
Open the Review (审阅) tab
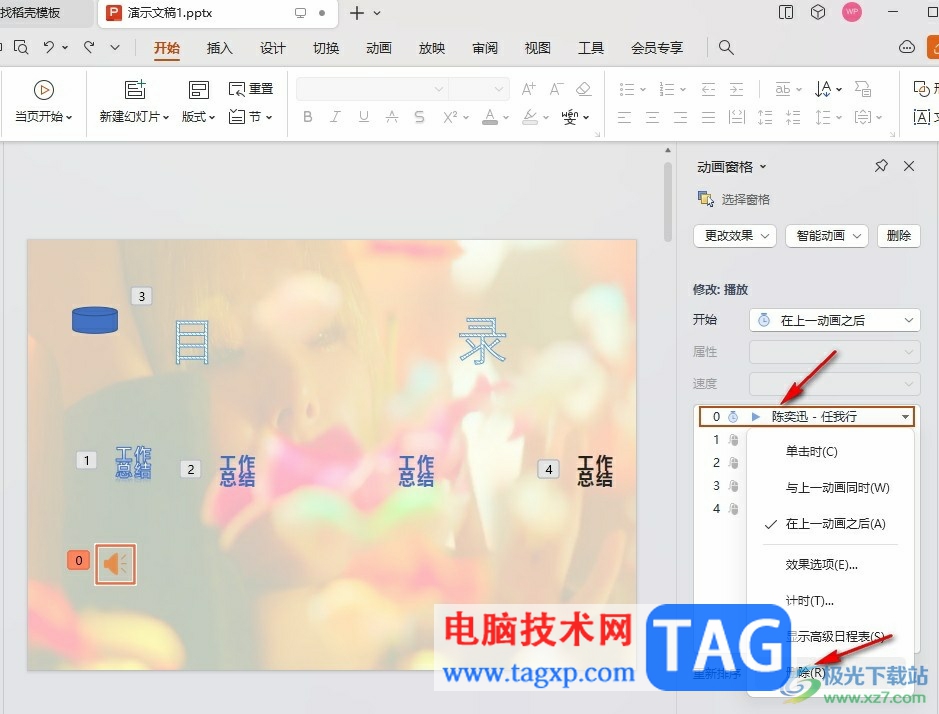click(484, 48)
